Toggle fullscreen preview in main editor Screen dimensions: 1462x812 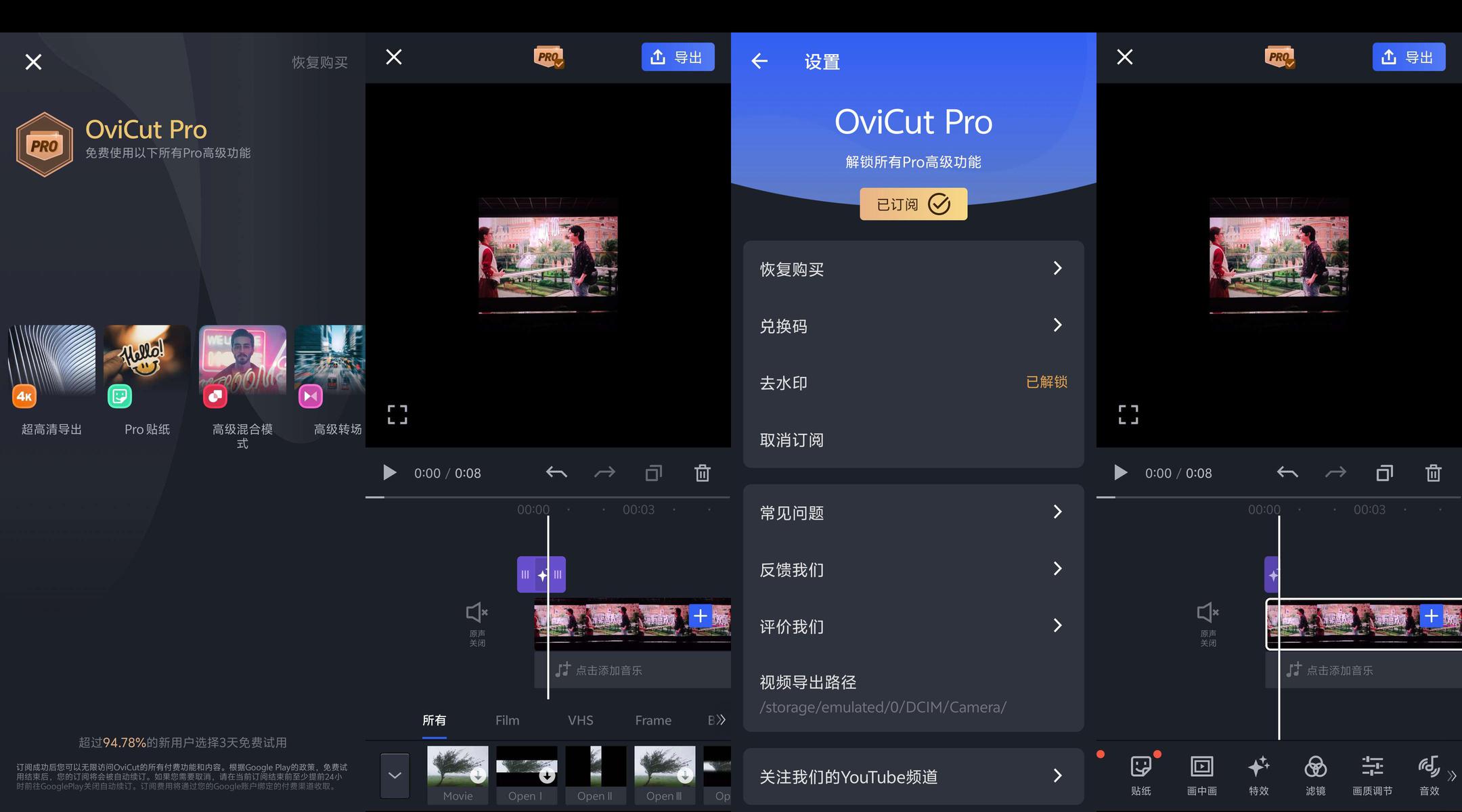[x=1128, y=415]
